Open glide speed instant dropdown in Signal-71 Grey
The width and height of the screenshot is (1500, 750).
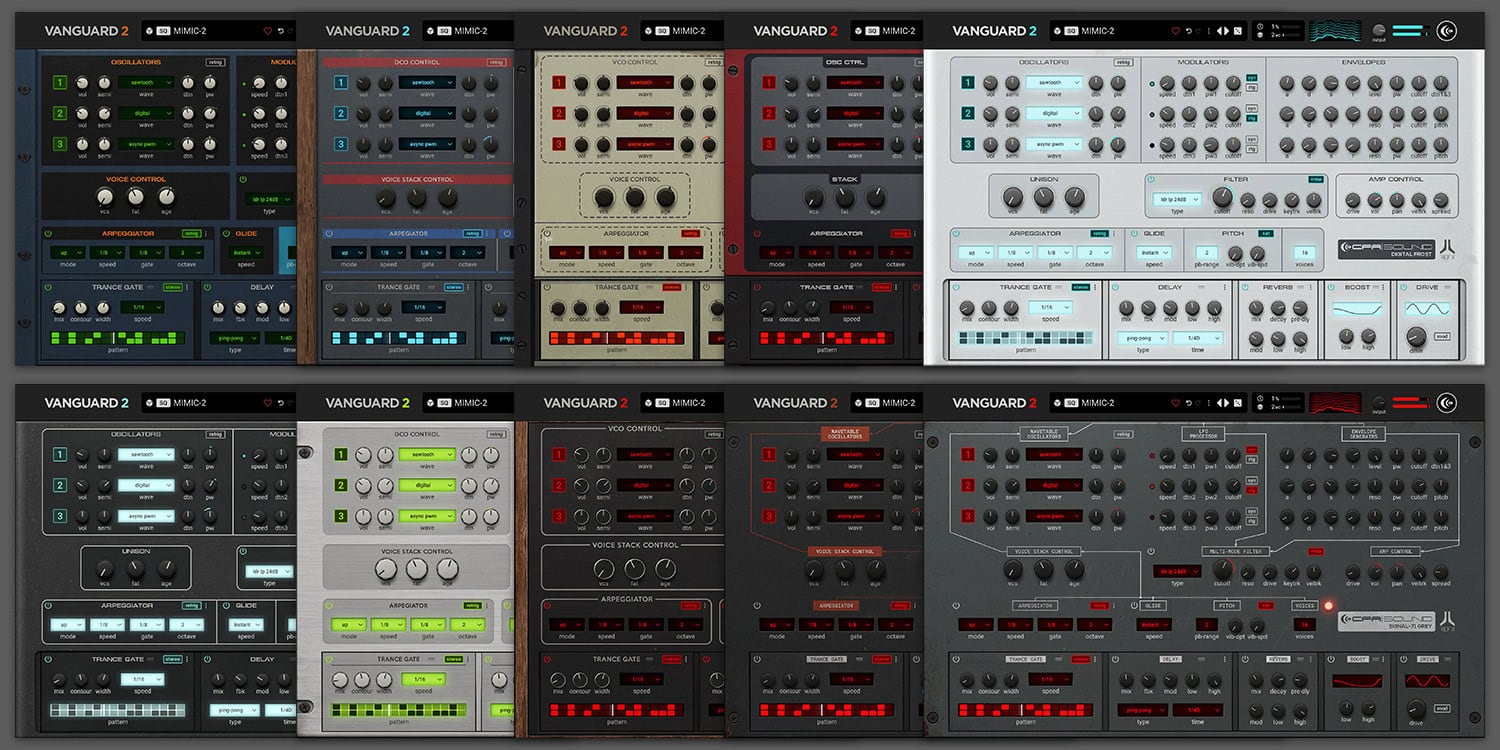[x=1154, y=625]
